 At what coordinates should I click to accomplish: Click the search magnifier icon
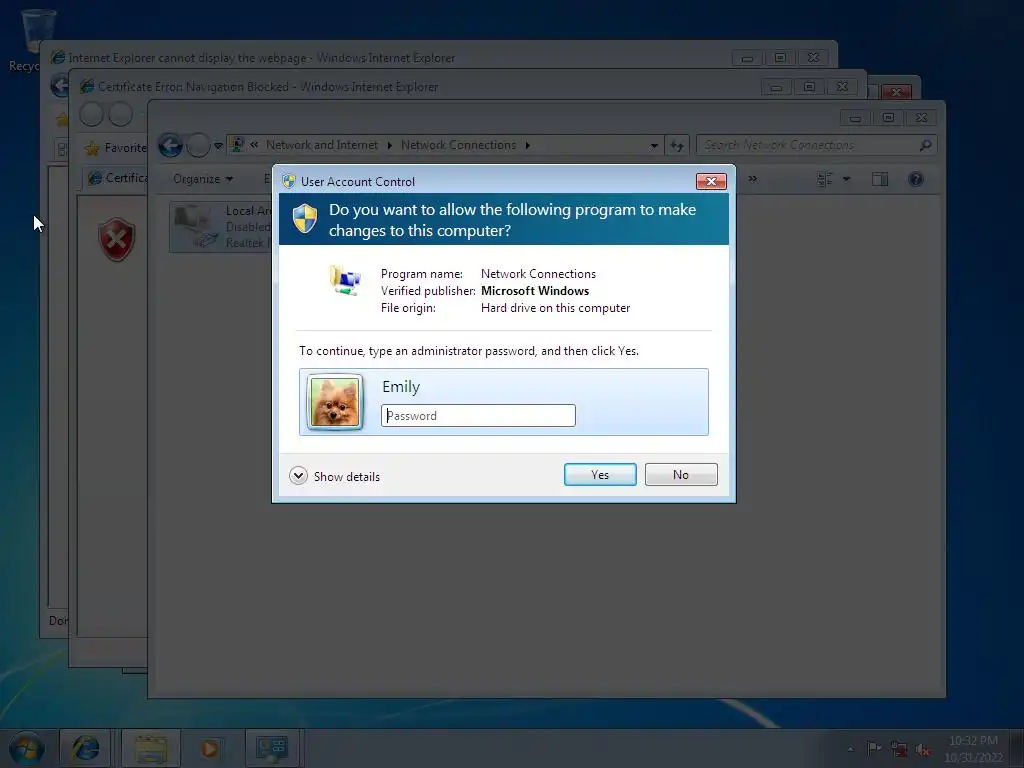(925, 145)
